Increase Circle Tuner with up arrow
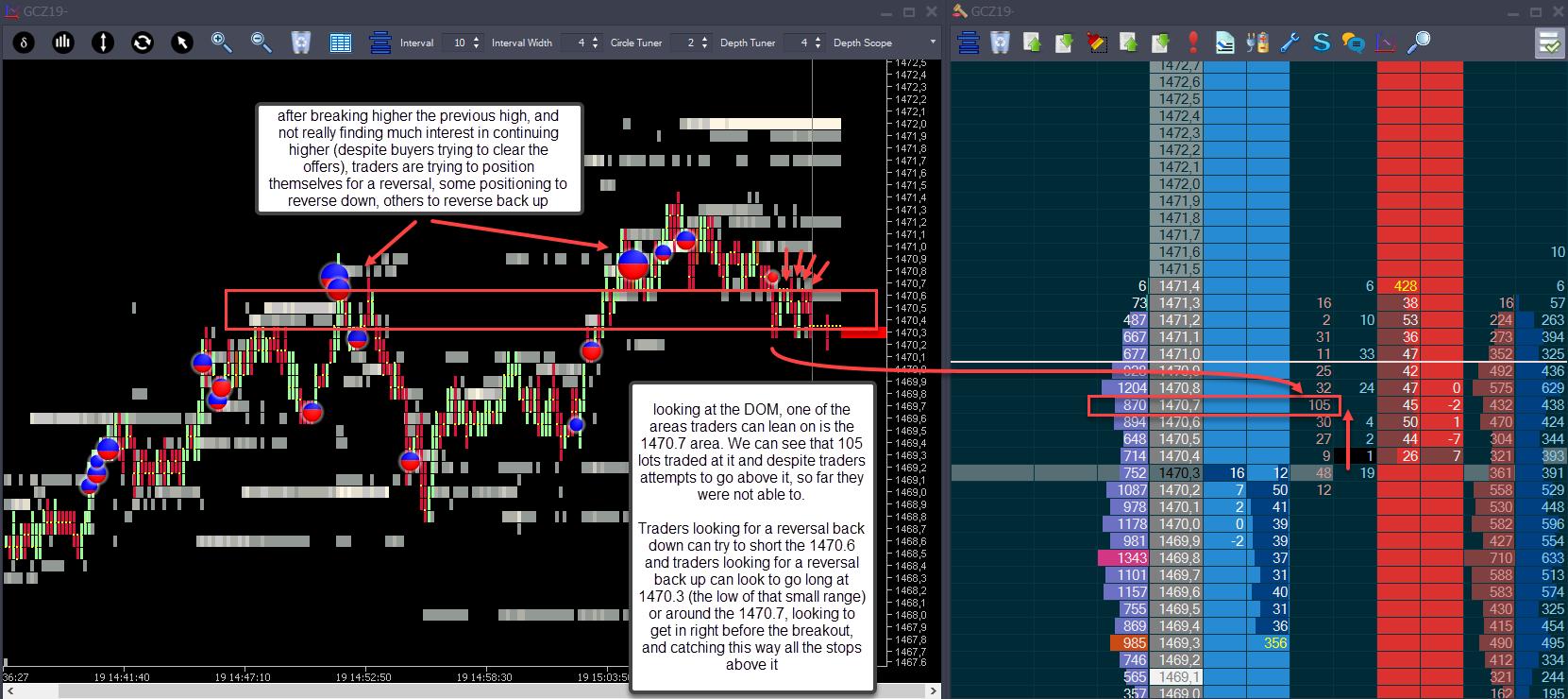The image size is (1568, 699). (704, 39)
